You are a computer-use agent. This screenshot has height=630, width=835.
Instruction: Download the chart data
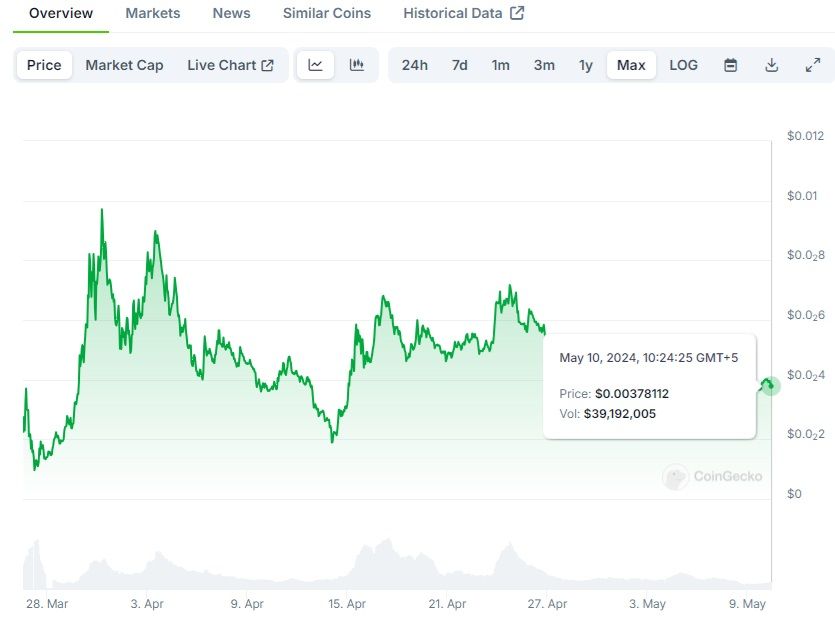(772, 65)
